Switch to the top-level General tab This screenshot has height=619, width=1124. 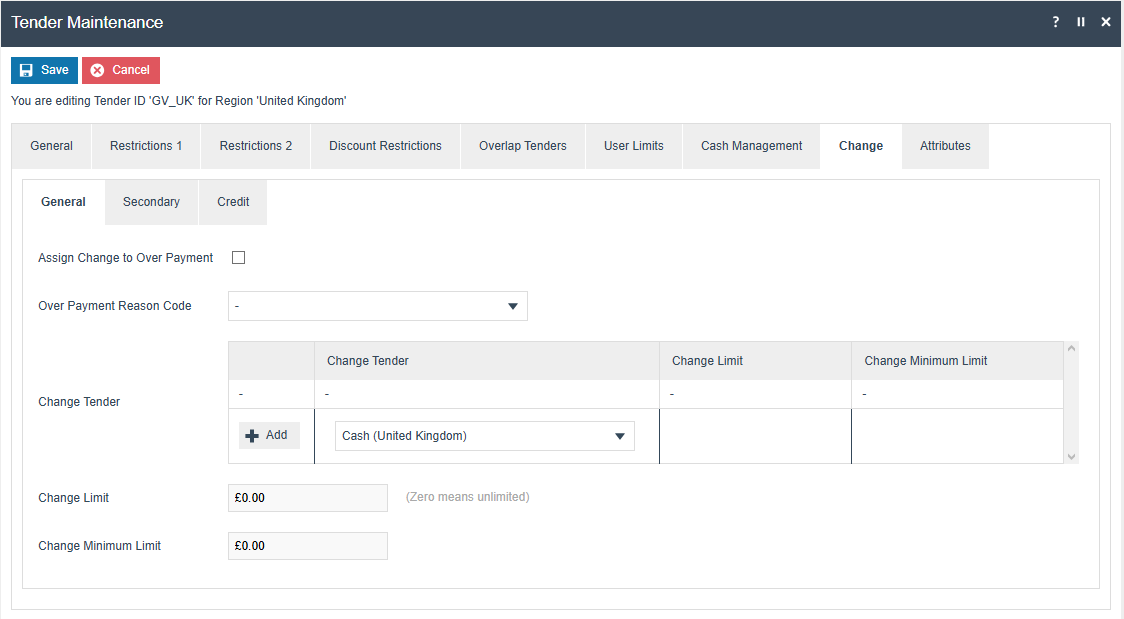[x=52, y=146]
